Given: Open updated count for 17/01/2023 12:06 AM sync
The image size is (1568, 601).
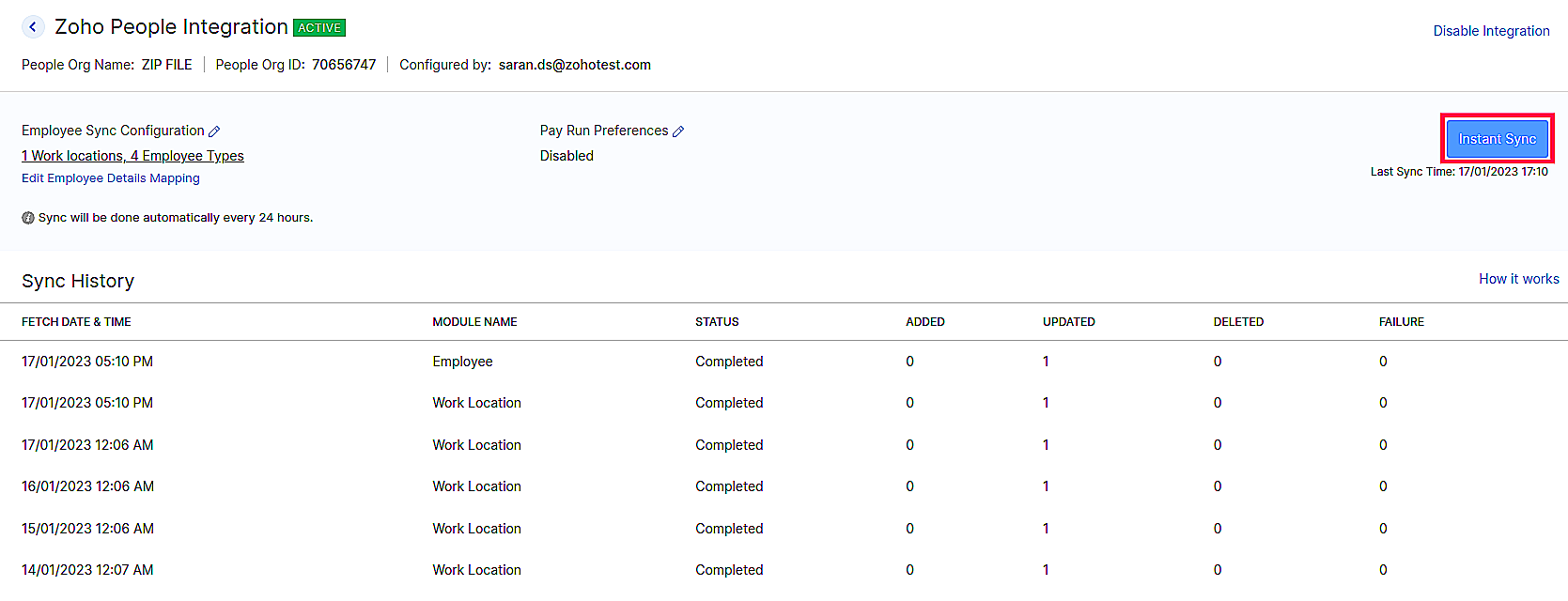Looking at the screenshot, I should click(1046, 445).
